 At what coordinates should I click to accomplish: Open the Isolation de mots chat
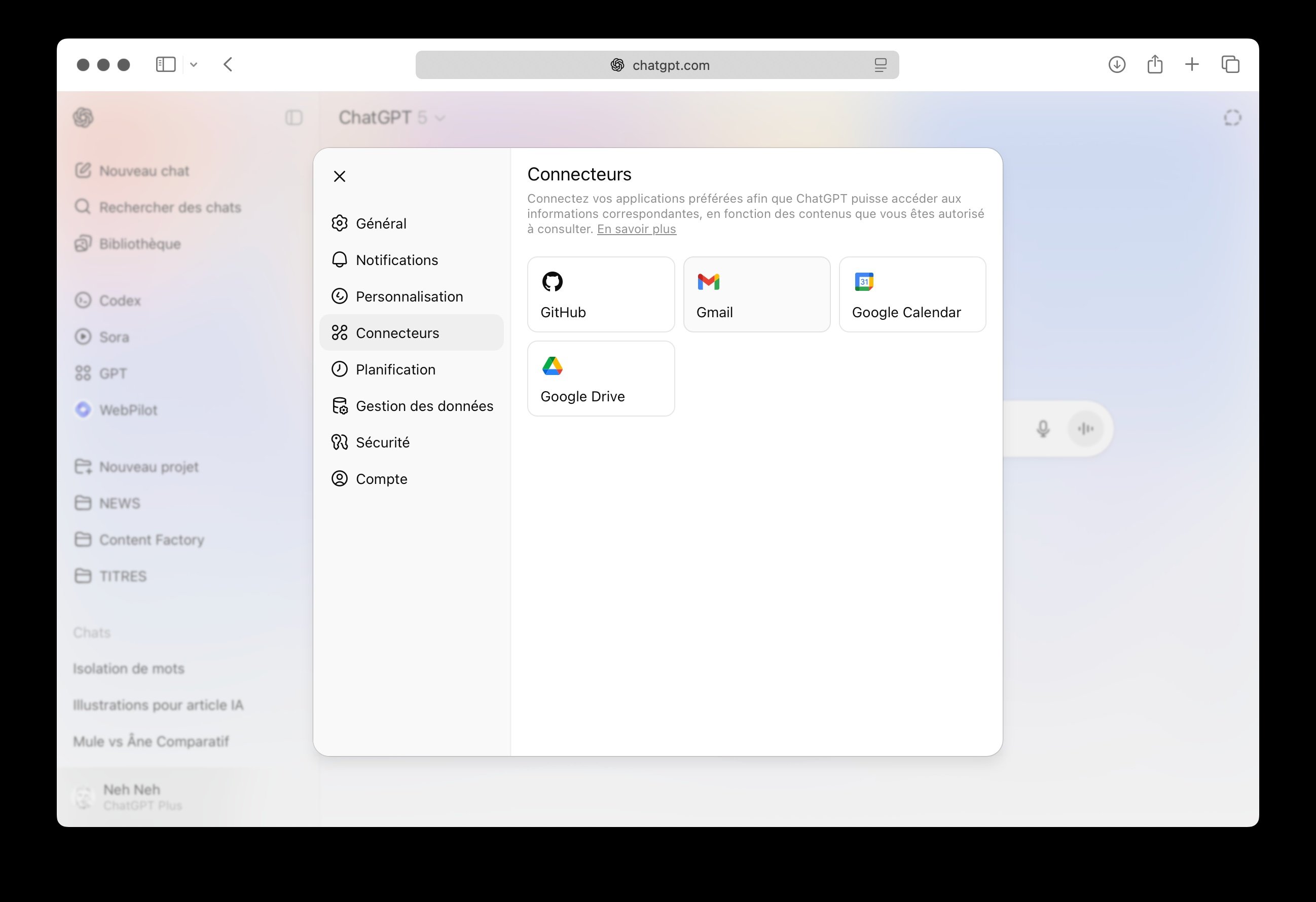tap(128, 668)
